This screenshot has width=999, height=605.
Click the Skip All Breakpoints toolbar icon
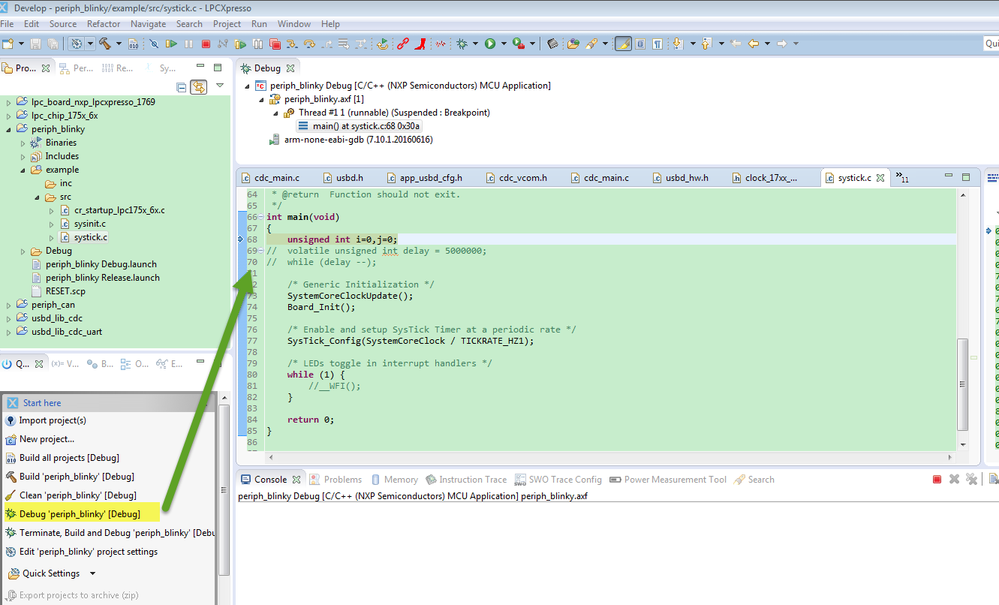[x=154, y=43]
